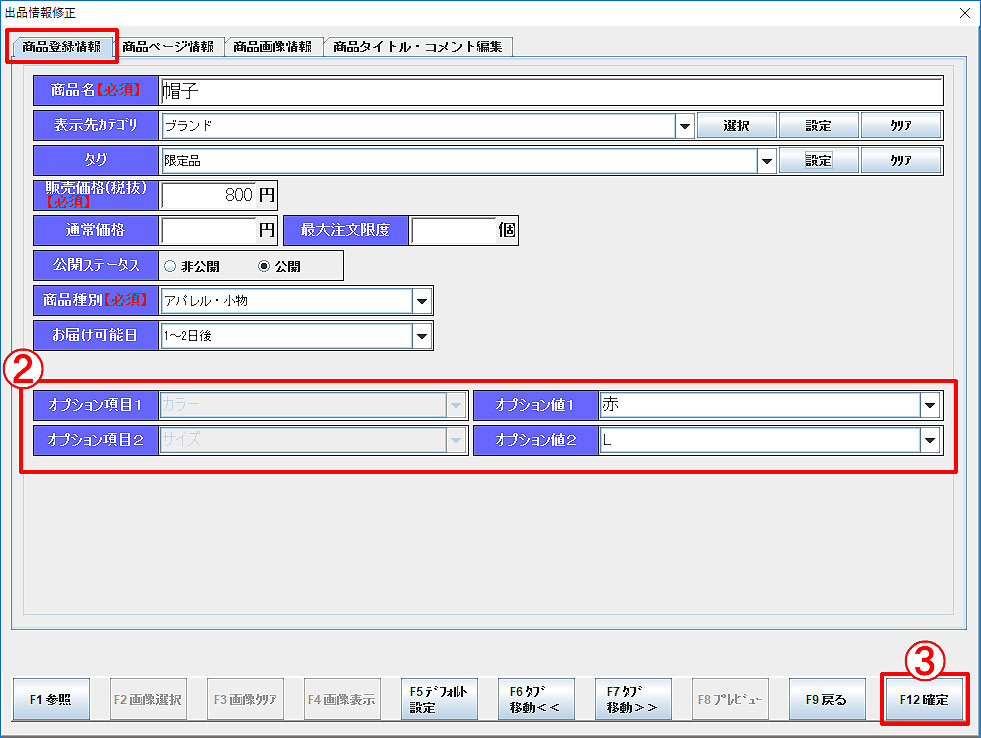Select the 公開 radio button
981x738 pixels.
(264, 267)
